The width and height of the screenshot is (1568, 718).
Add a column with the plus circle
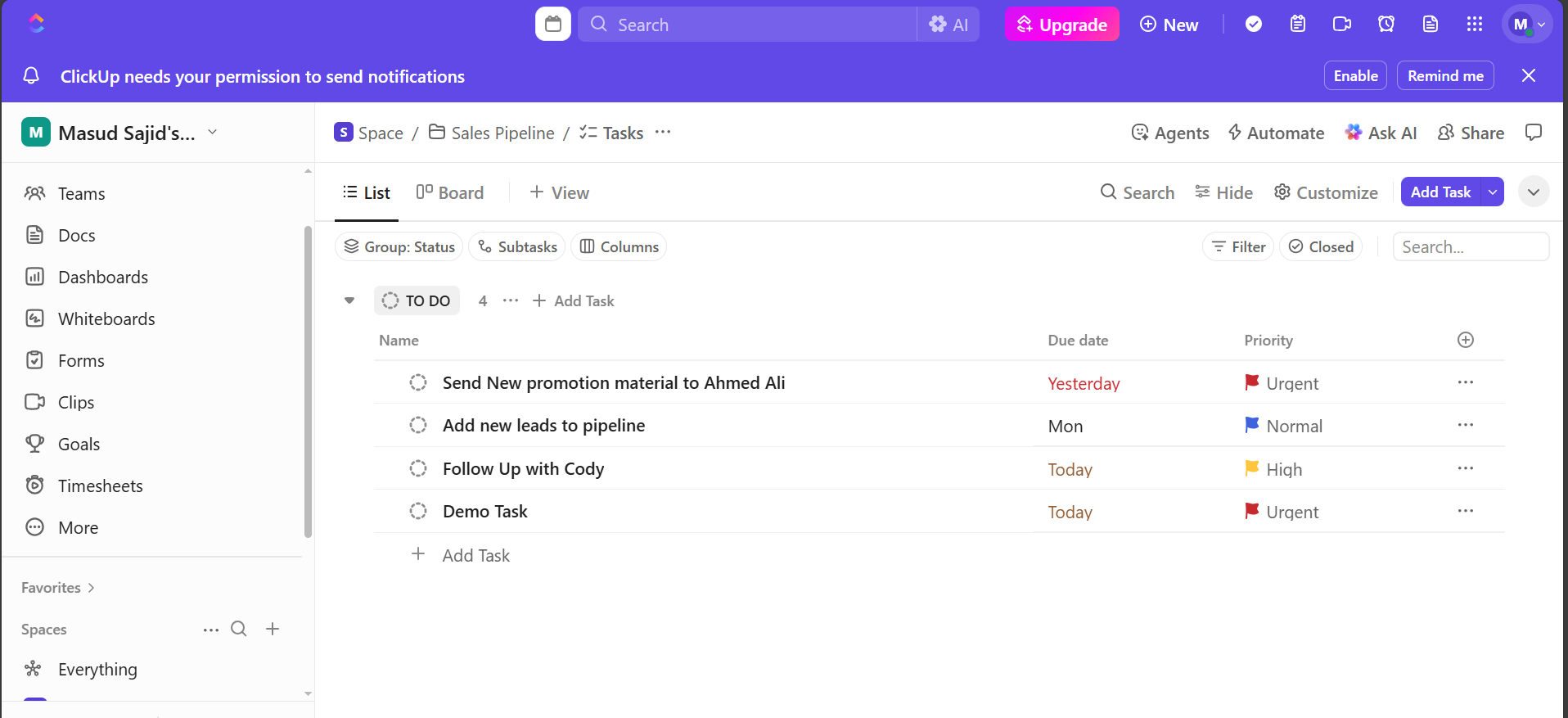click(1466, 340)
